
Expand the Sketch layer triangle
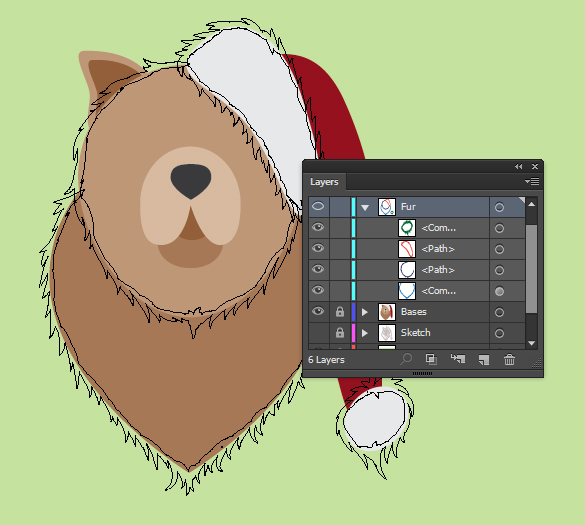[x=365, y=333]
